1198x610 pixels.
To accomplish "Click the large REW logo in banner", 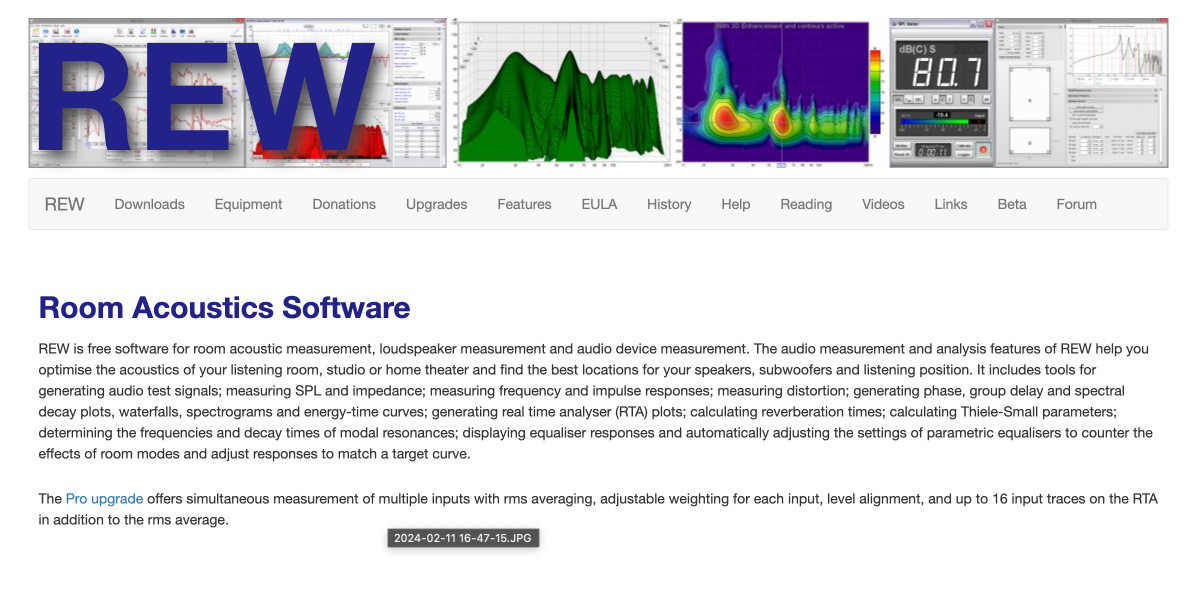I will click(x=206, y=96).
